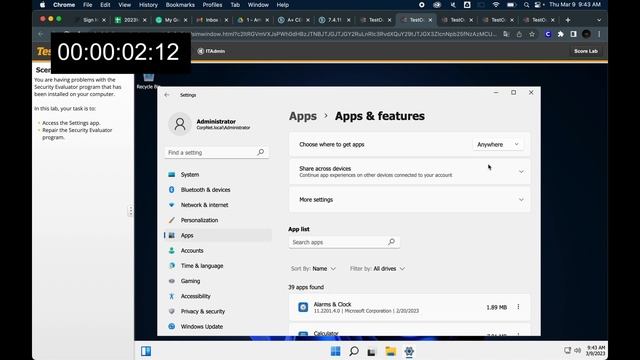The height and width of the screenshot is (360, 640).
Task: Click the Administrator profile avatar
Action: point(180,124)
